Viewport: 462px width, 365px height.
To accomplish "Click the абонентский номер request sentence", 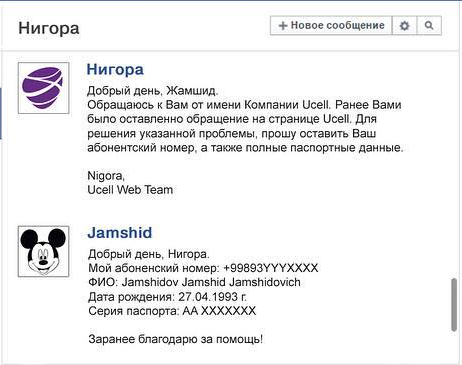I will tap(245, 148).
